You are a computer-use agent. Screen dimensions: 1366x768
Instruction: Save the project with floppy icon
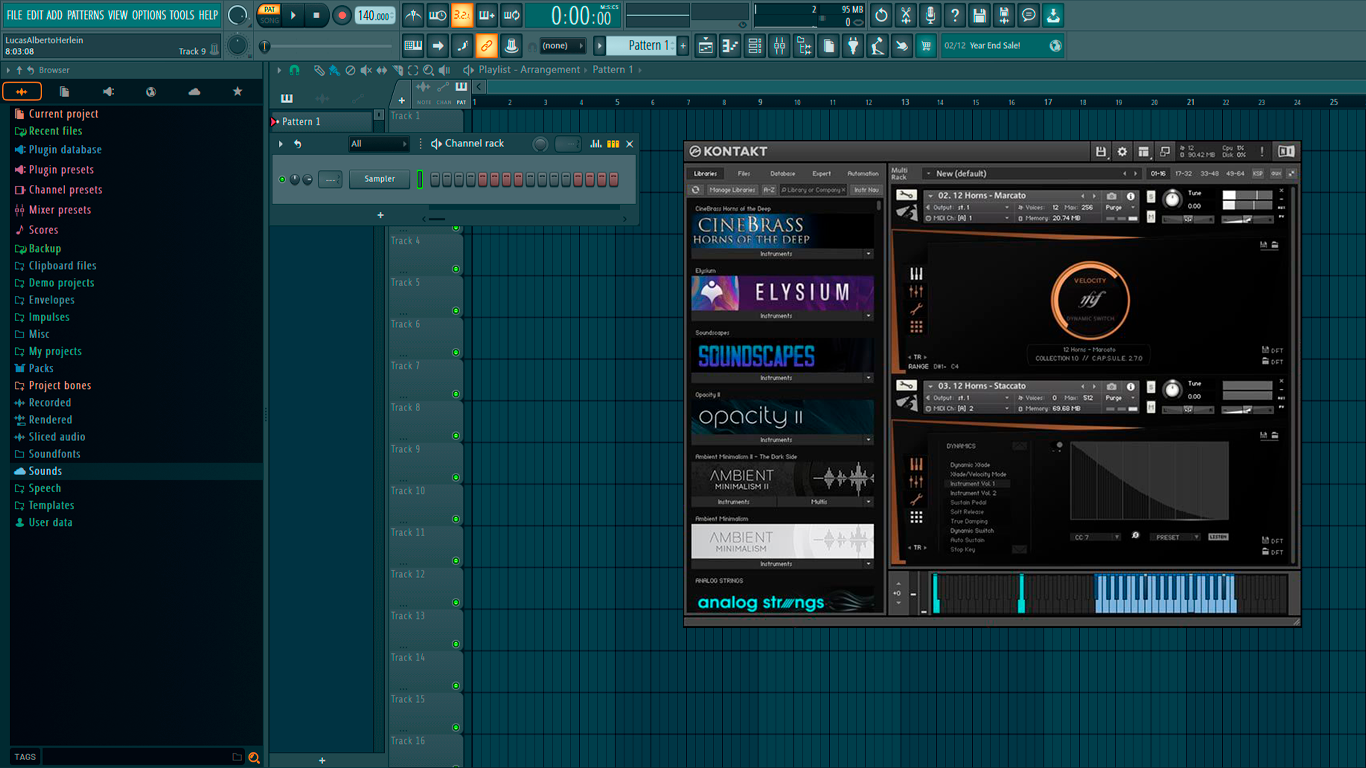point(979,16)
